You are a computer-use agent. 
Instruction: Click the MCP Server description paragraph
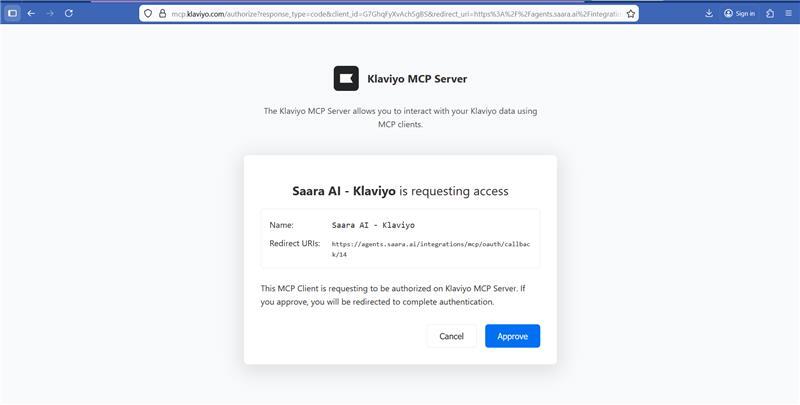(400, 117)
